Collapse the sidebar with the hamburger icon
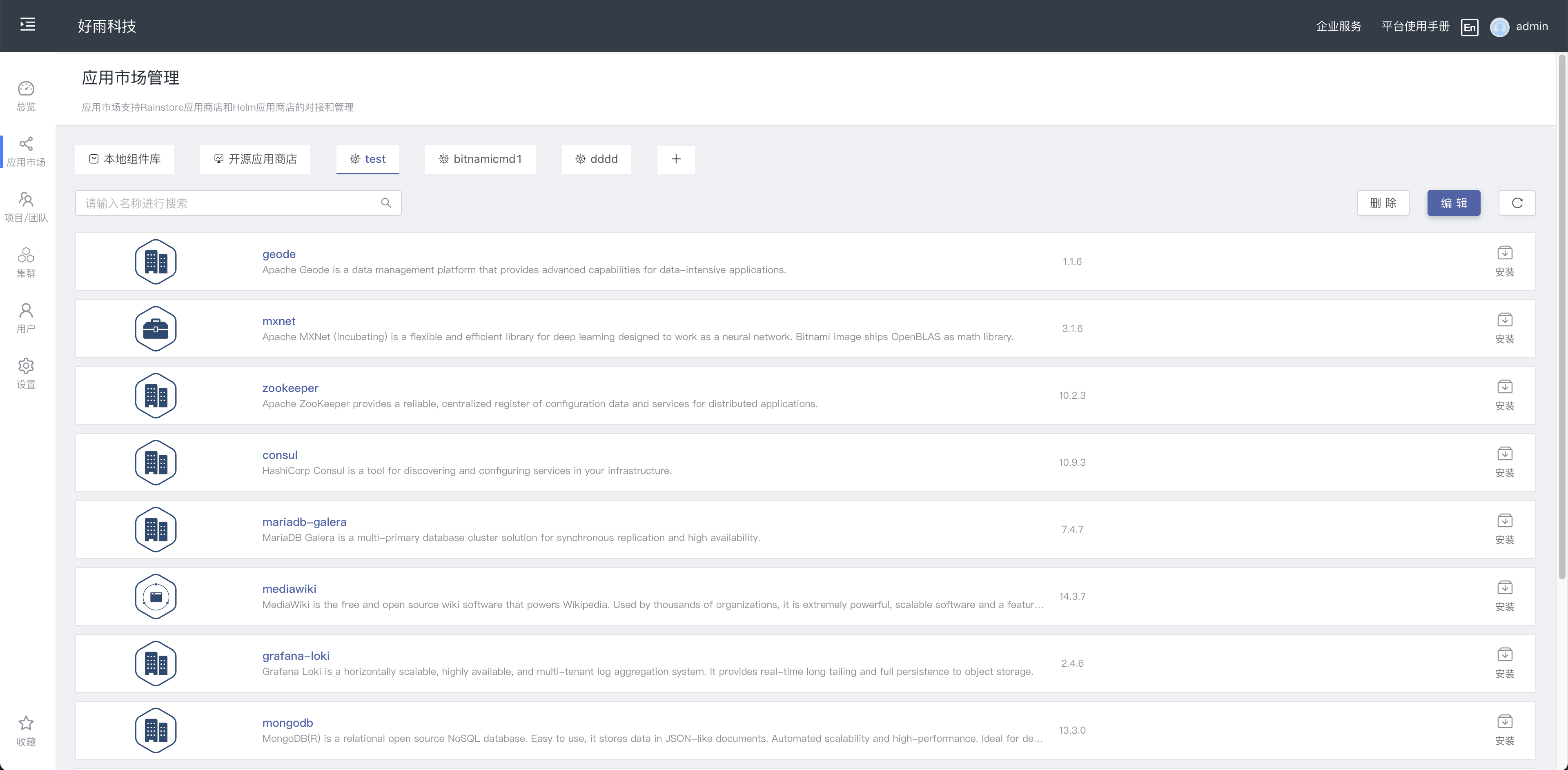This screenshot has width=1568, height=770. pos(27,24)
